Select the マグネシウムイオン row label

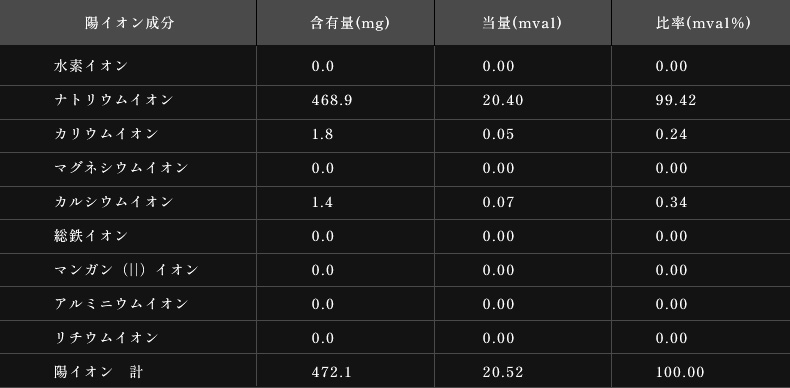(121, 168)
